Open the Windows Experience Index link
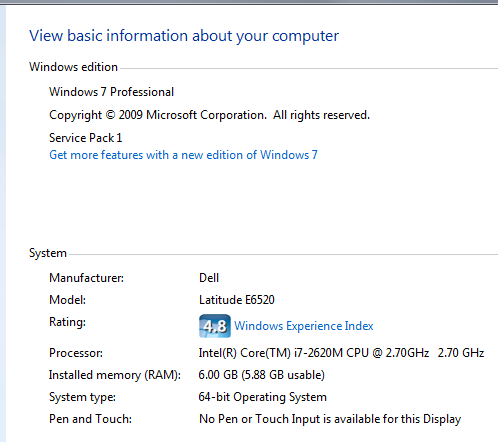Screen dimensions: 498x442 [x=304, y=326]
